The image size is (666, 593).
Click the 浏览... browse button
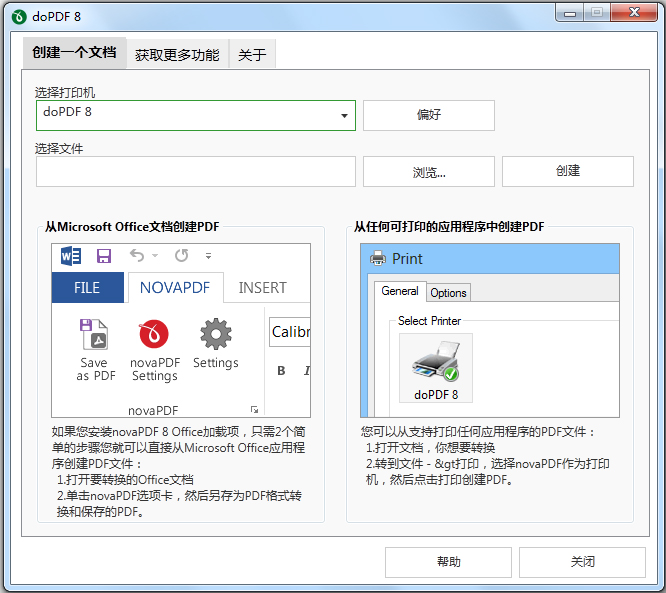click(x=429, y=171)
